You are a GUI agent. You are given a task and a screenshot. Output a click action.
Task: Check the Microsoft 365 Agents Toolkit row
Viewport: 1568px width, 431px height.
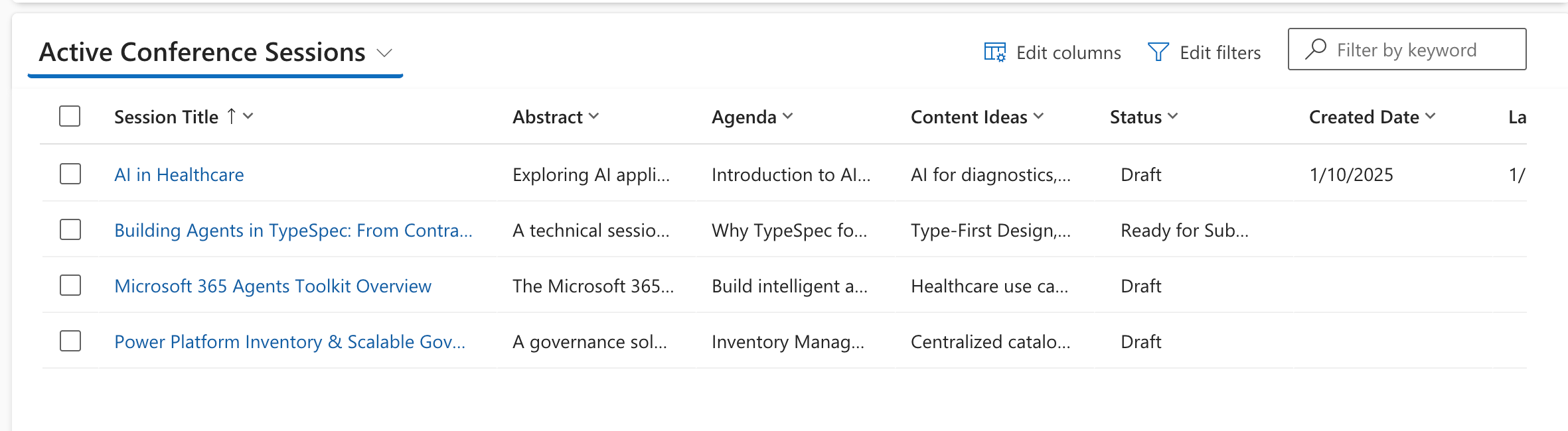[70, 286]
